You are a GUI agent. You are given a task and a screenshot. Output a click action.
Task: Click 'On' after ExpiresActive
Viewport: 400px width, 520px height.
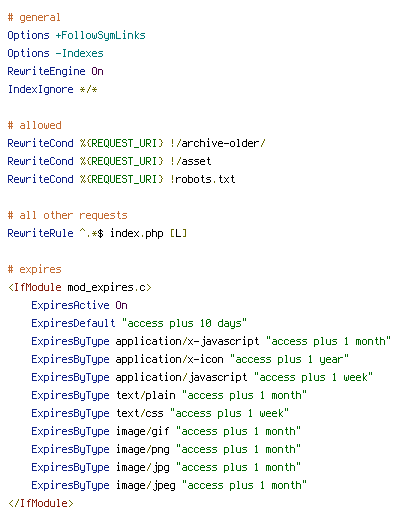[x=121, y=305]
